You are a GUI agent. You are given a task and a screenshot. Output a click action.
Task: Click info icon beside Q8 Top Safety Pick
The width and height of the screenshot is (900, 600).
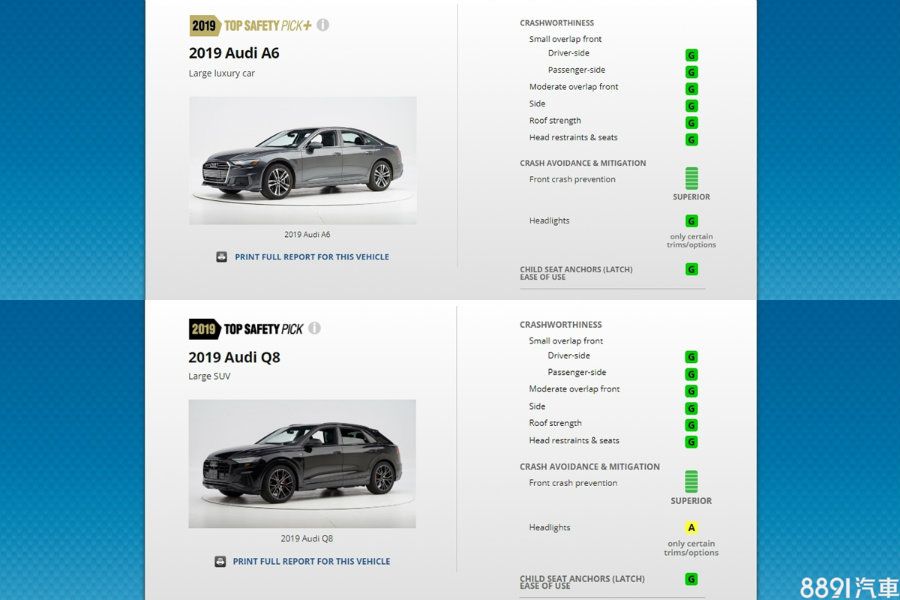(315, 328)
